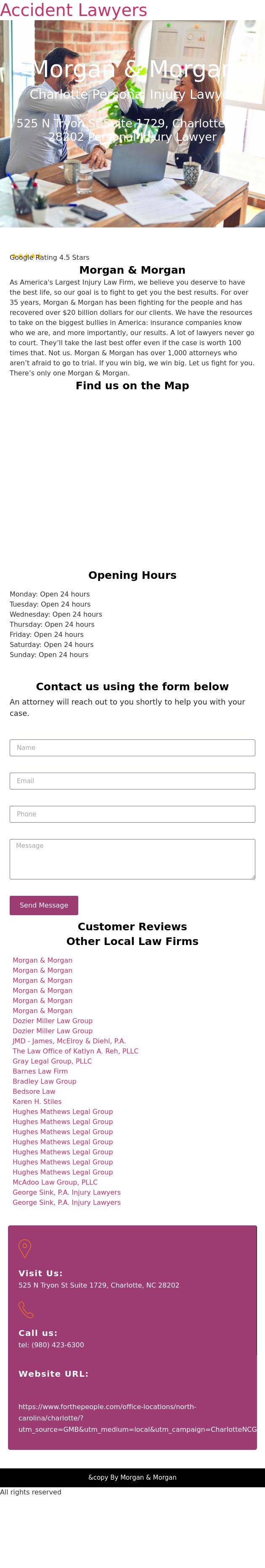This screenshot has height=1568, width=265.
Task: Visit Karen H. Stiles listing
Action: [x=37, y=1102]
